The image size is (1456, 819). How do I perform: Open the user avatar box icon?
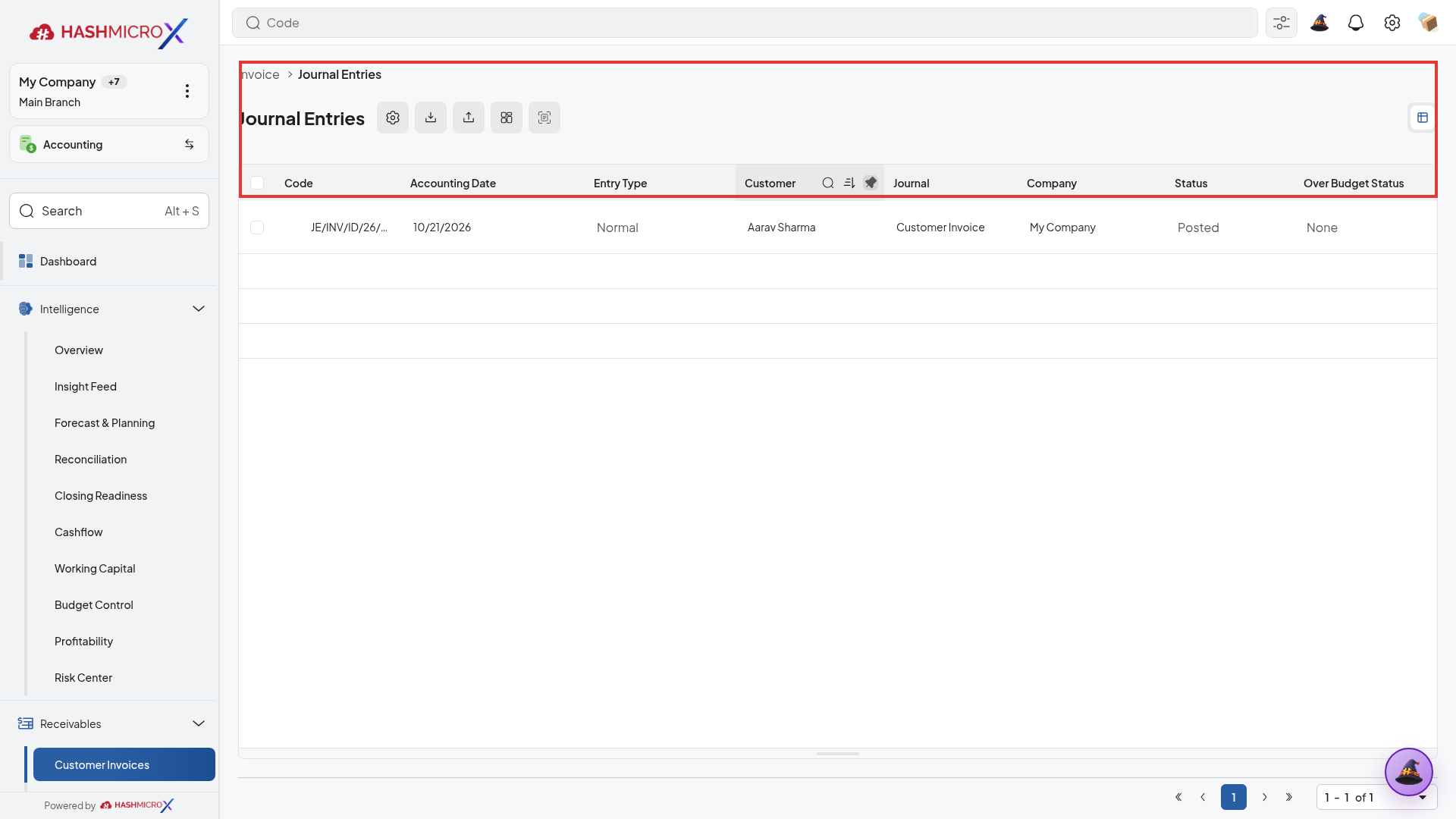coord(1428,23)
